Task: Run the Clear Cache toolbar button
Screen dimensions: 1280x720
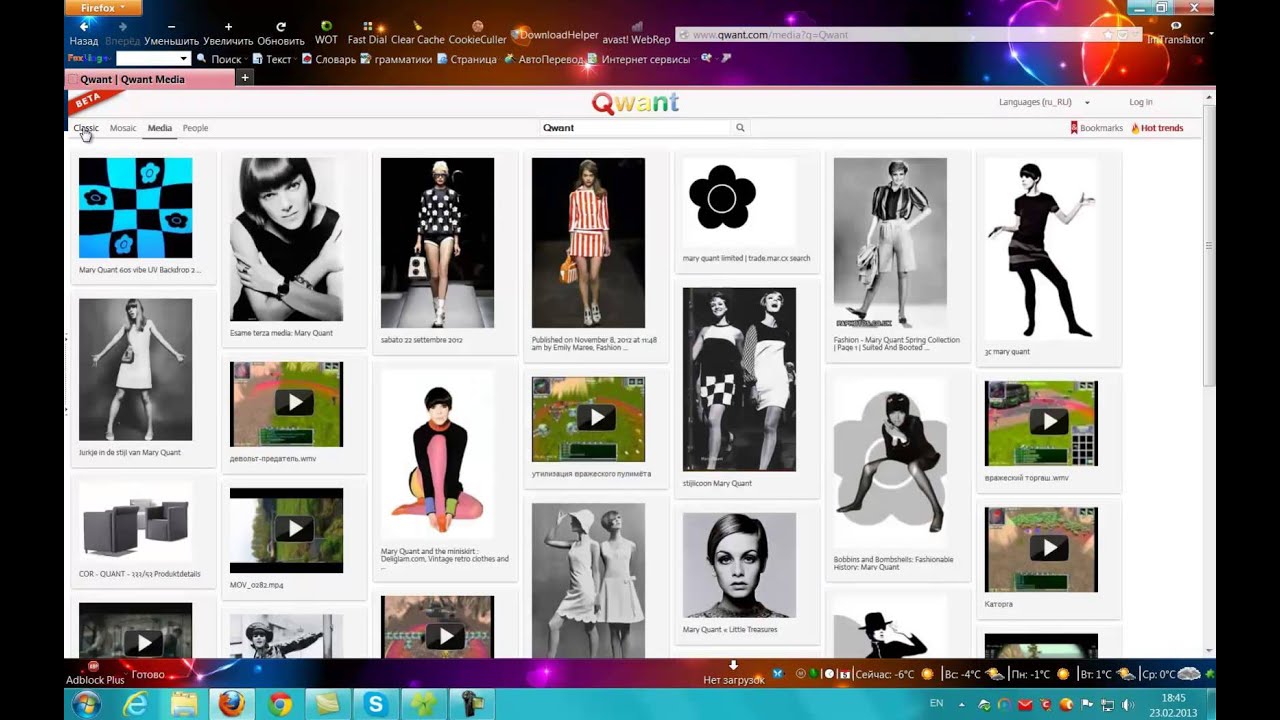Action: click(x=417, y=33)
